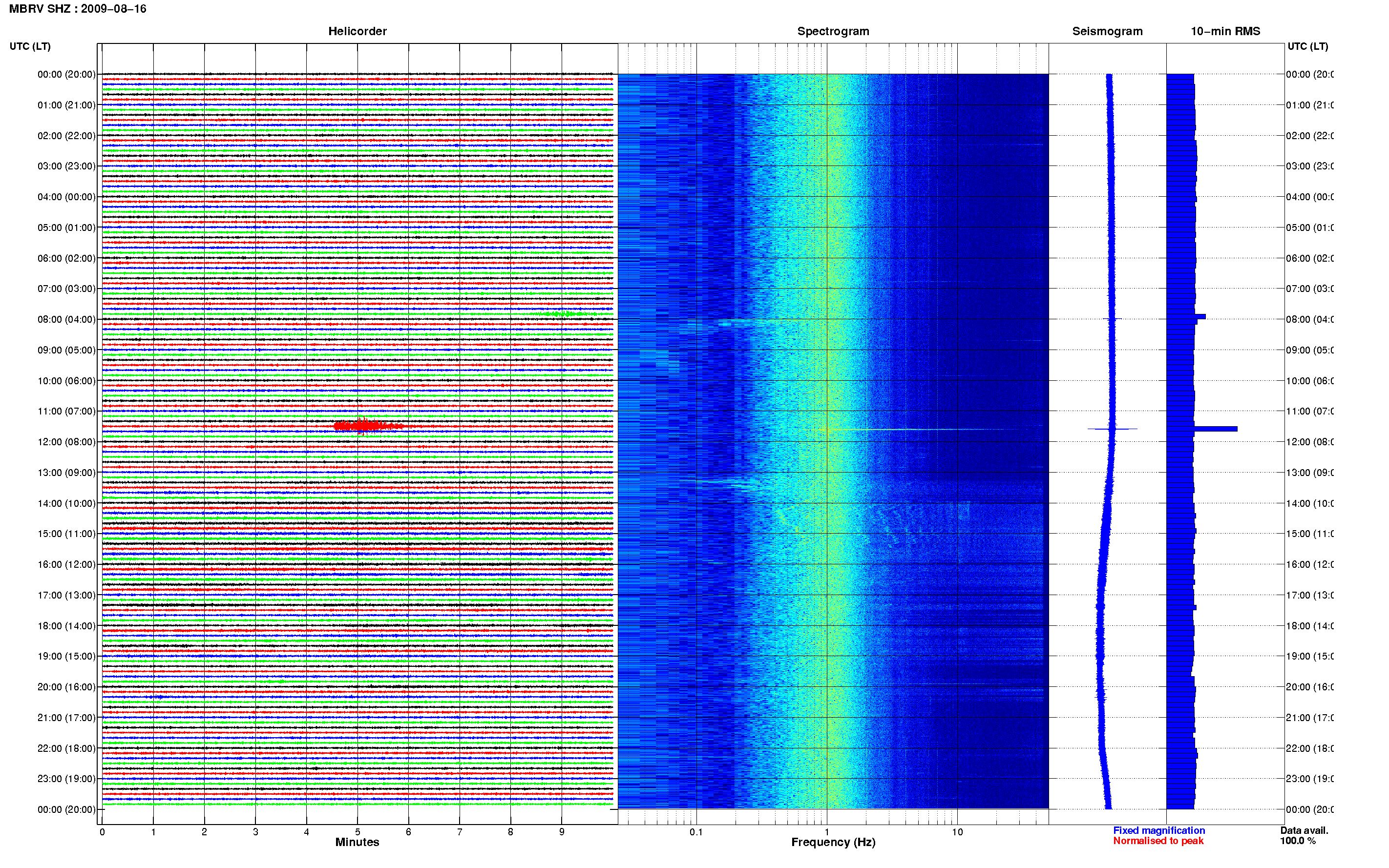Click the seismogram spike near 11:30
This screenshot has width=1389, height=868.
pos(1112,429)
